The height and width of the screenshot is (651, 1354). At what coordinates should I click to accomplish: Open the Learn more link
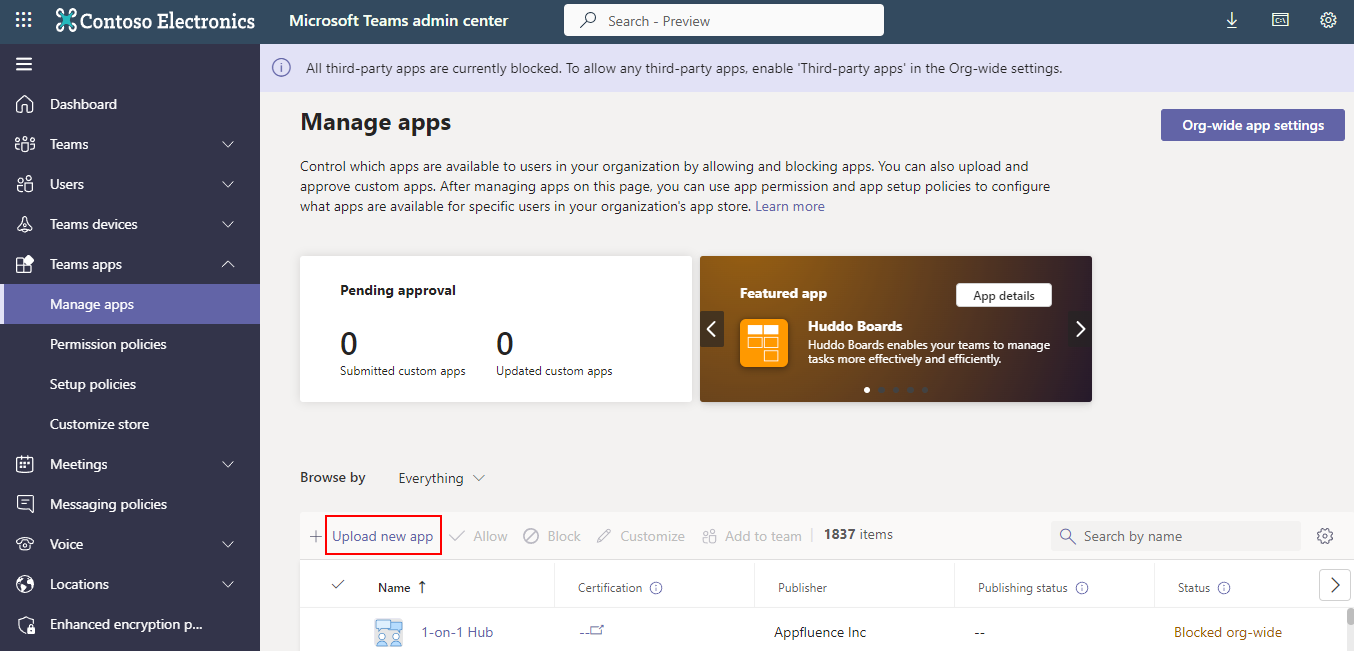tap(790, 206)
